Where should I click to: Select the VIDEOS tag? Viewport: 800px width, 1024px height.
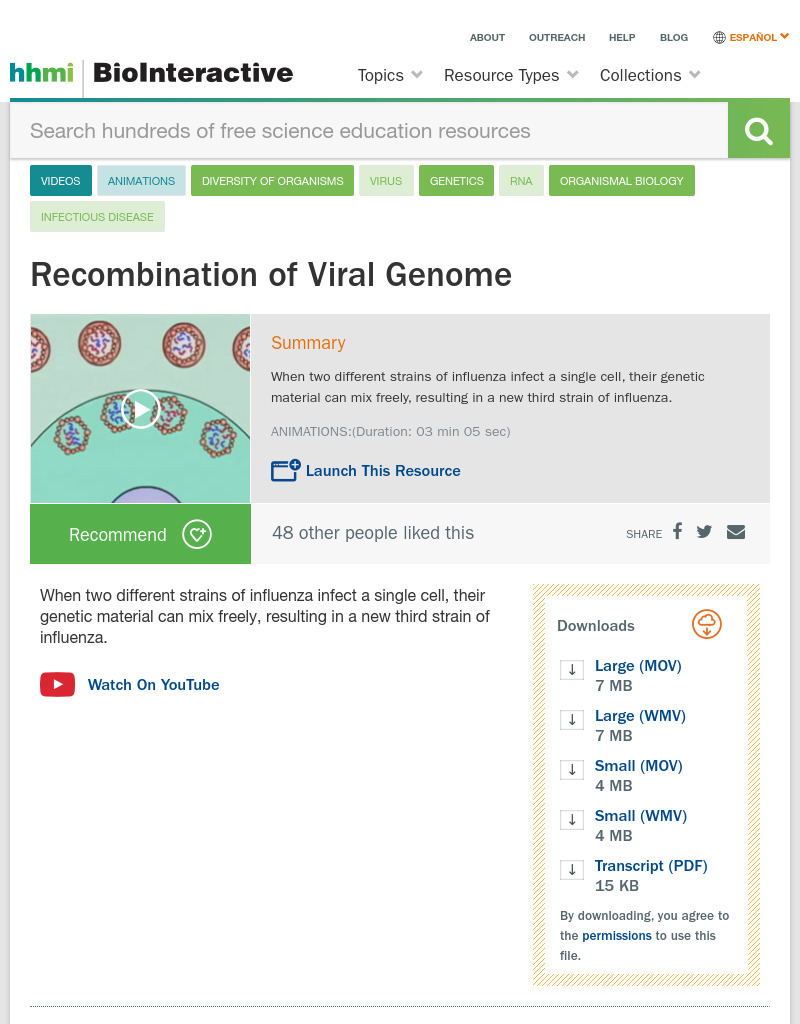(x=60, y=181)
